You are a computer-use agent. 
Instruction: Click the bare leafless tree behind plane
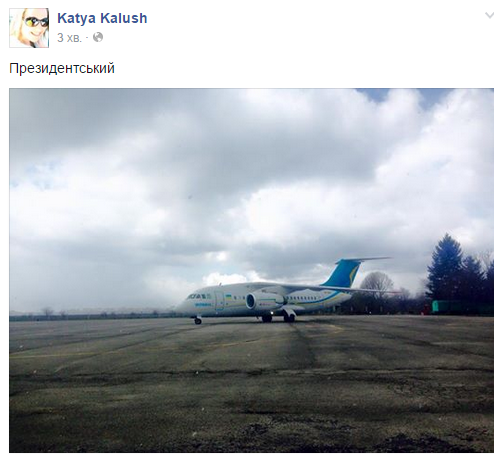pyautogui.click(x=377, y=283)
